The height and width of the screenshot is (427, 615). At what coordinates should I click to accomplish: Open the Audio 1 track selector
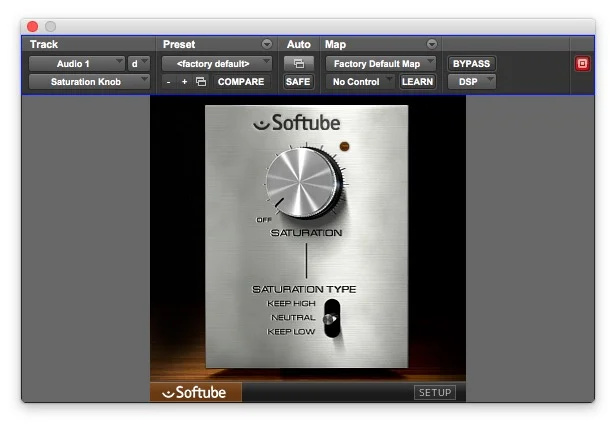(x=77, y=64)
